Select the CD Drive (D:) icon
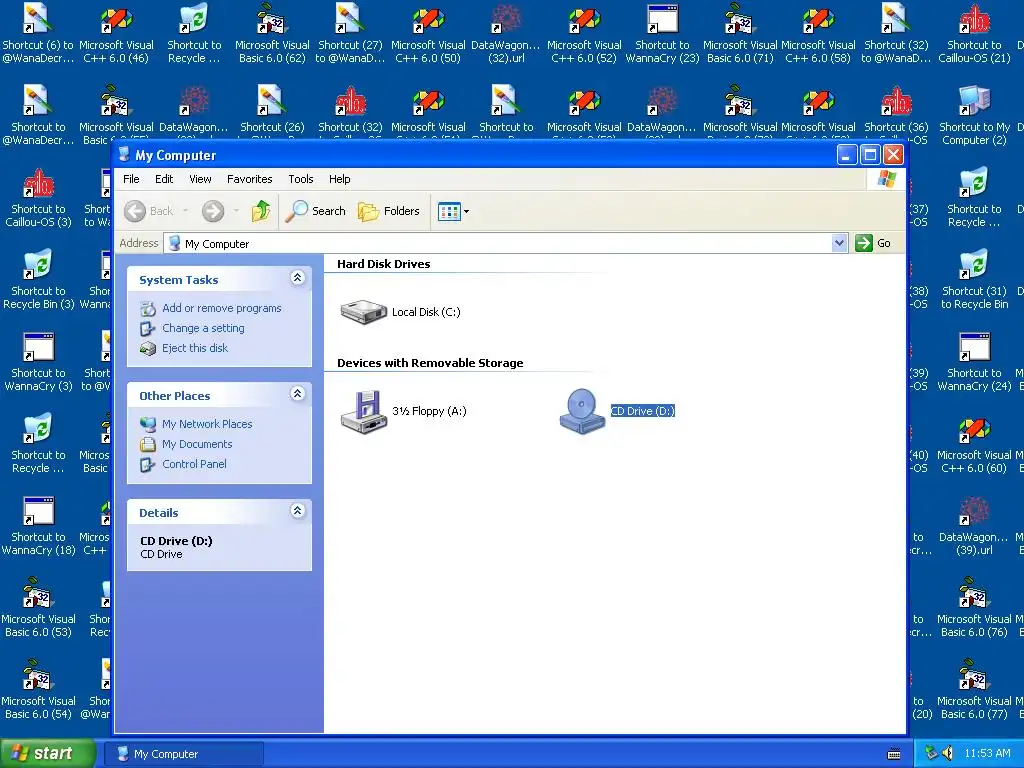The width and height of the screenshot is (1024, 768). [x=582, y=411]
